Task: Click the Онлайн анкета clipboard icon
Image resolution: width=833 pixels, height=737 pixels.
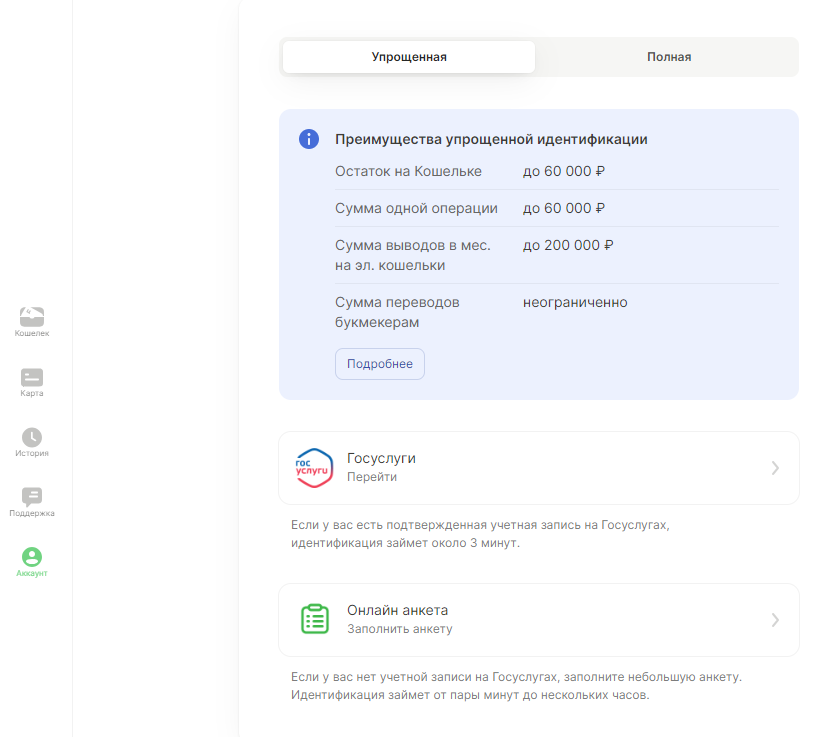Action: pos(315,619)
